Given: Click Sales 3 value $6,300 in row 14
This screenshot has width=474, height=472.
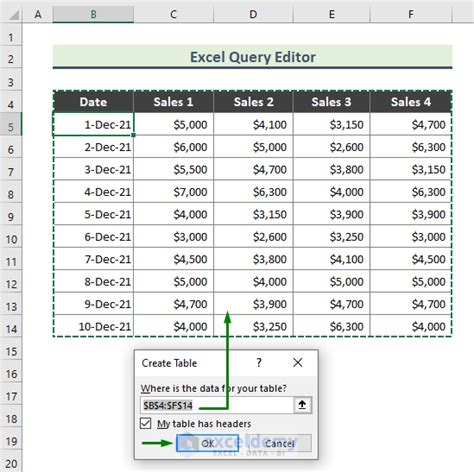Looking at the screenshot, I should tap(332, 326).
